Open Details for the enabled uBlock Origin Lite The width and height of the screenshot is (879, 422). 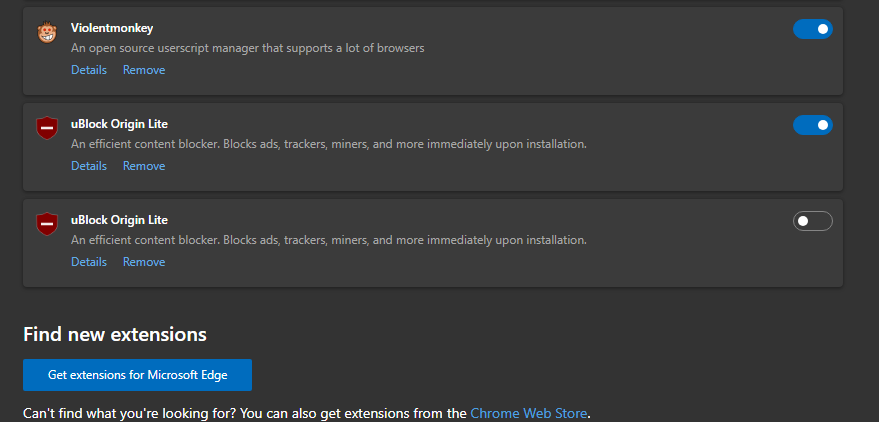coord(88,166)
